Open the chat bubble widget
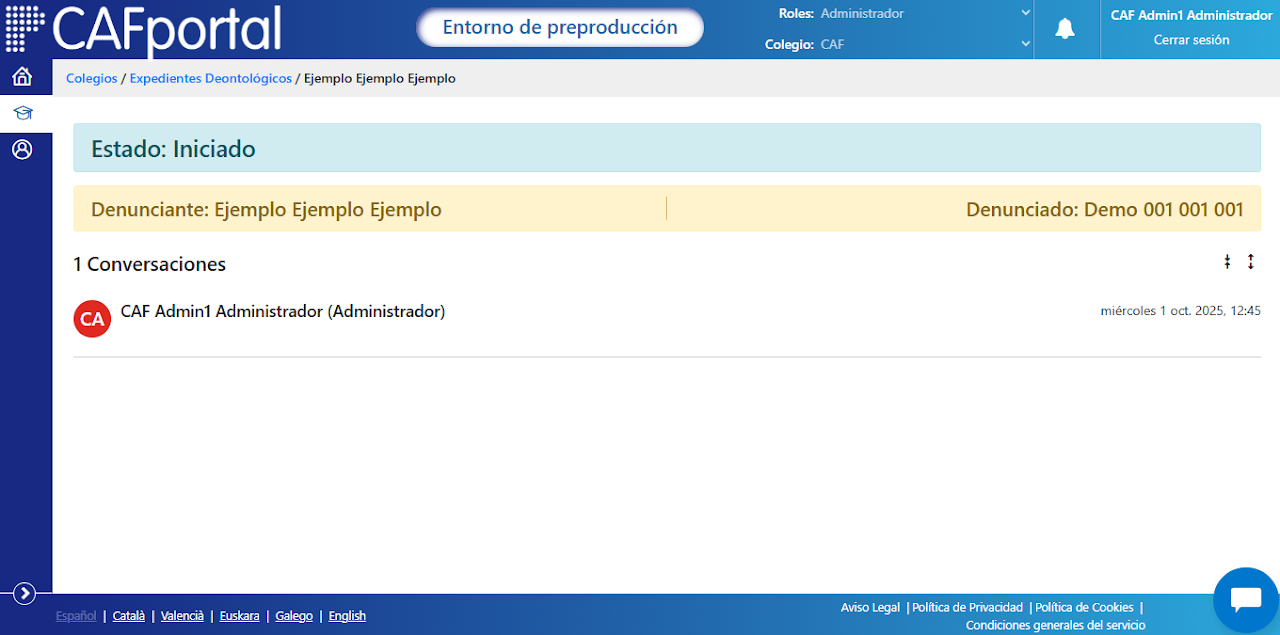 click(x=1245, y=599)
